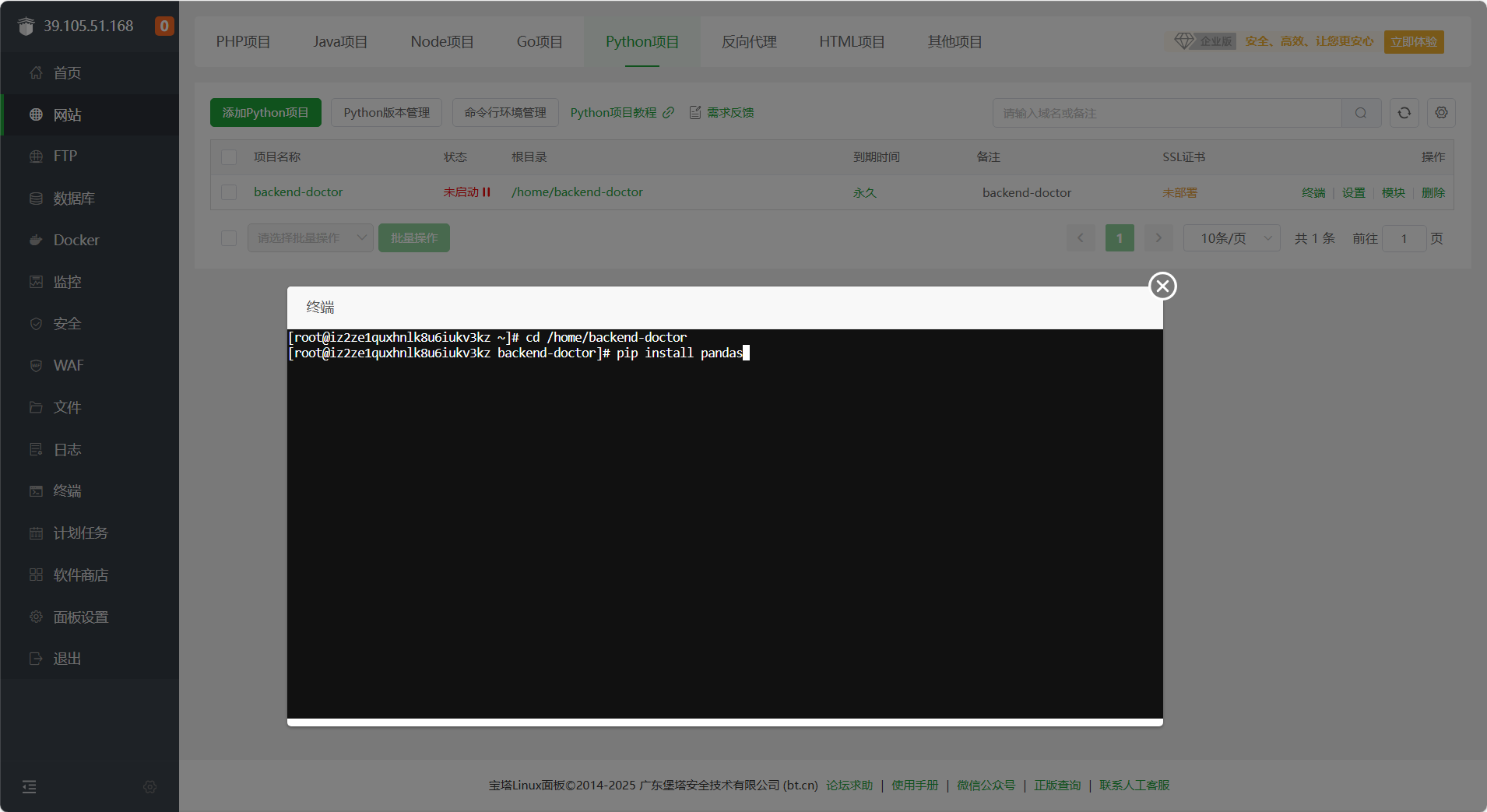Viewport: 1487px width, 812px height.
Task: Go to 数据库 database section
Action: point(90,199)
